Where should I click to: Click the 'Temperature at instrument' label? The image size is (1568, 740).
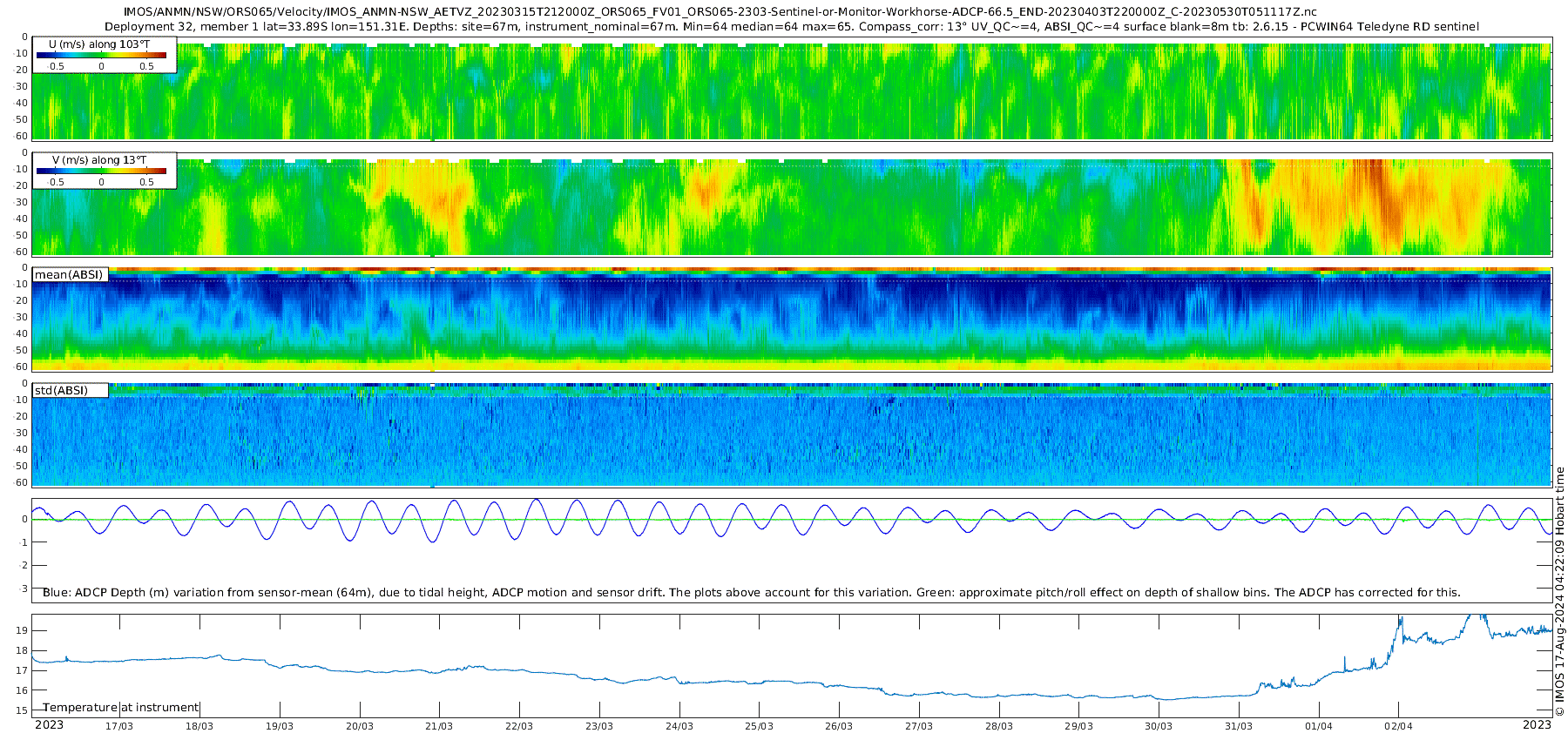(121, 707)
